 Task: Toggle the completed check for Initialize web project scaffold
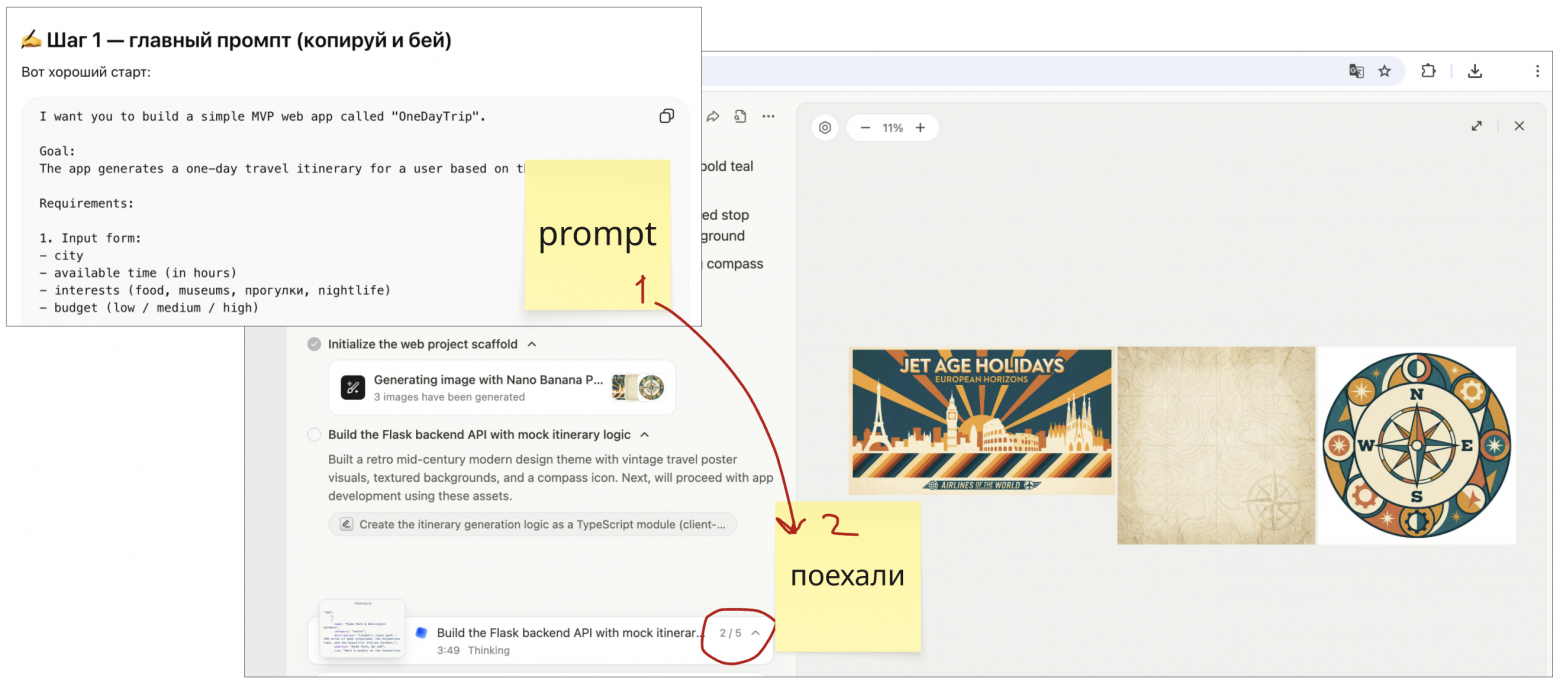pyautogui.click(x=314, y=344)
